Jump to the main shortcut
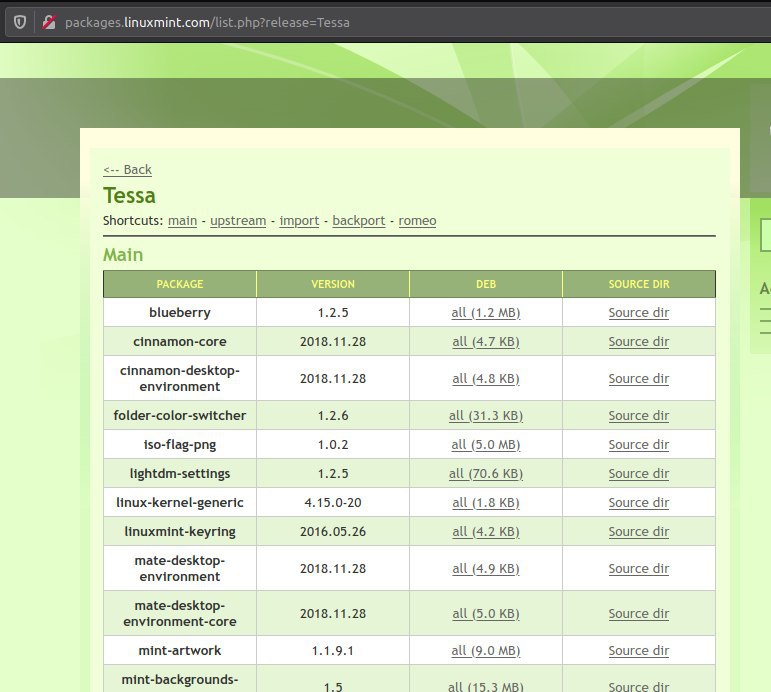This screenshot has width=771, height=692. pyautogui.click(x=182, y=220)
